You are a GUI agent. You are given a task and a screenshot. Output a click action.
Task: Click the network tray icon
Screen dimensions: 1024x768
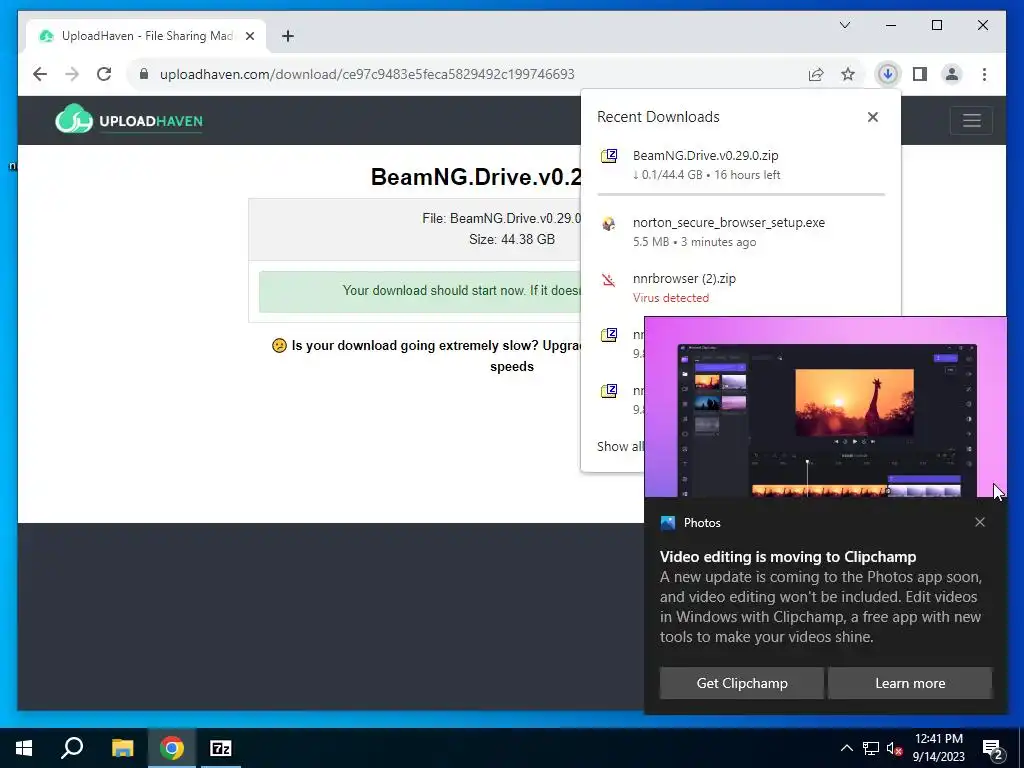tap(871, 748)
